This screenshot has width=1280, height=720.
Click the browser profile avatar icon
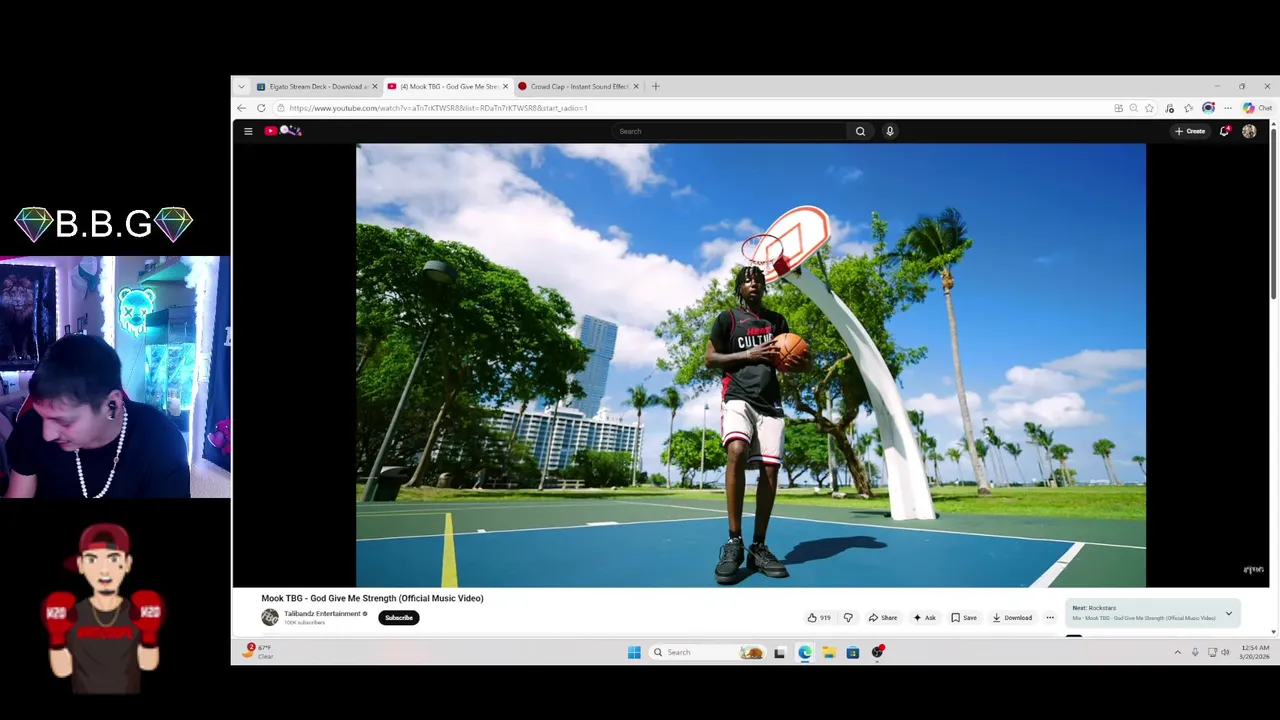point(1208,108)
